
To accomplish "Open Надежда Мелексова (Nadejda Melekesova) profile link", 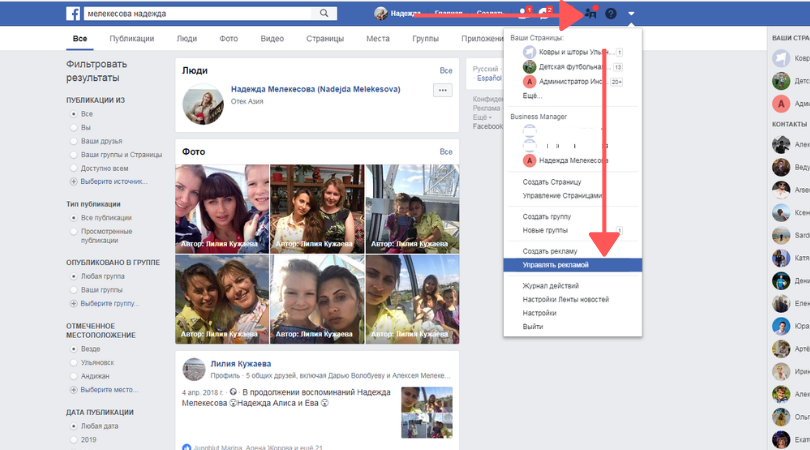I will tap(316, 89).
